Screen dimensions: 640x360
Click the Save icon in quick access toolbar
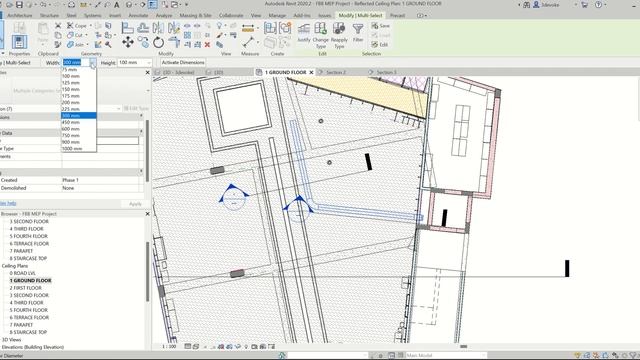(x=19, y=5)
